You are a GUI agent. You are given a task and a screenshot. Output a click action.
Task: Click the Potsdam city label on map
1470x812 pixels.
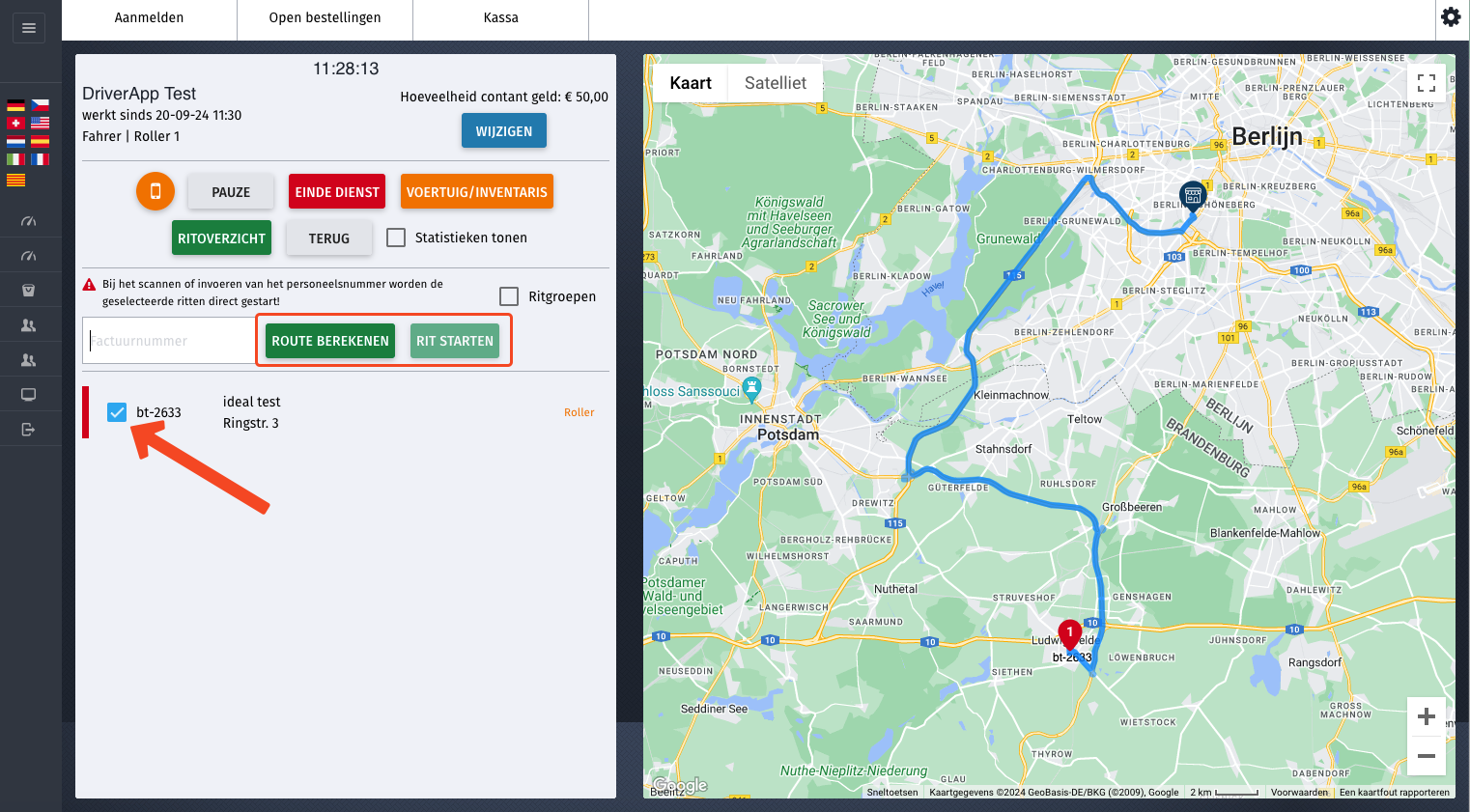pos(788,434)
